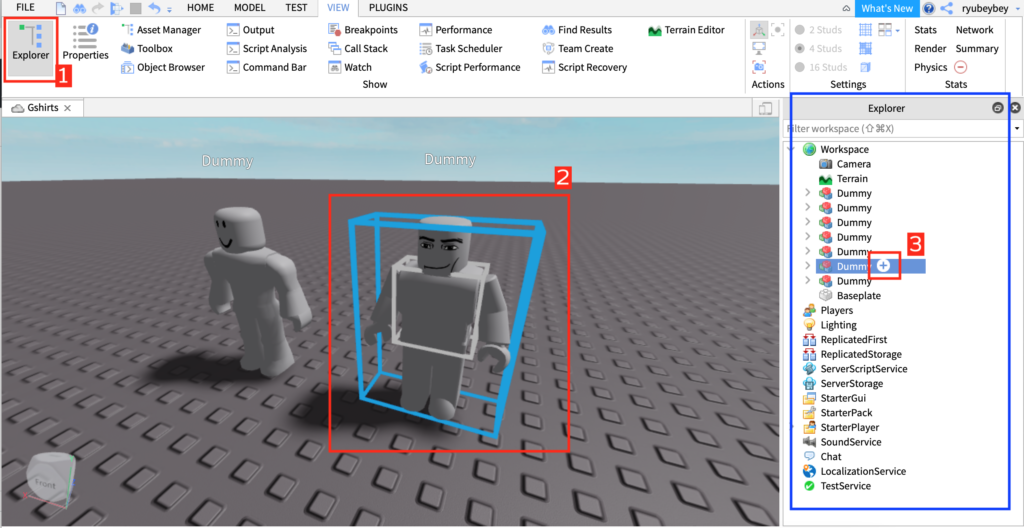Image resolution: width=1024 pixels, height=528 pixels.
Task: Select the 2 Studs radio option
Action: point(818,29)
